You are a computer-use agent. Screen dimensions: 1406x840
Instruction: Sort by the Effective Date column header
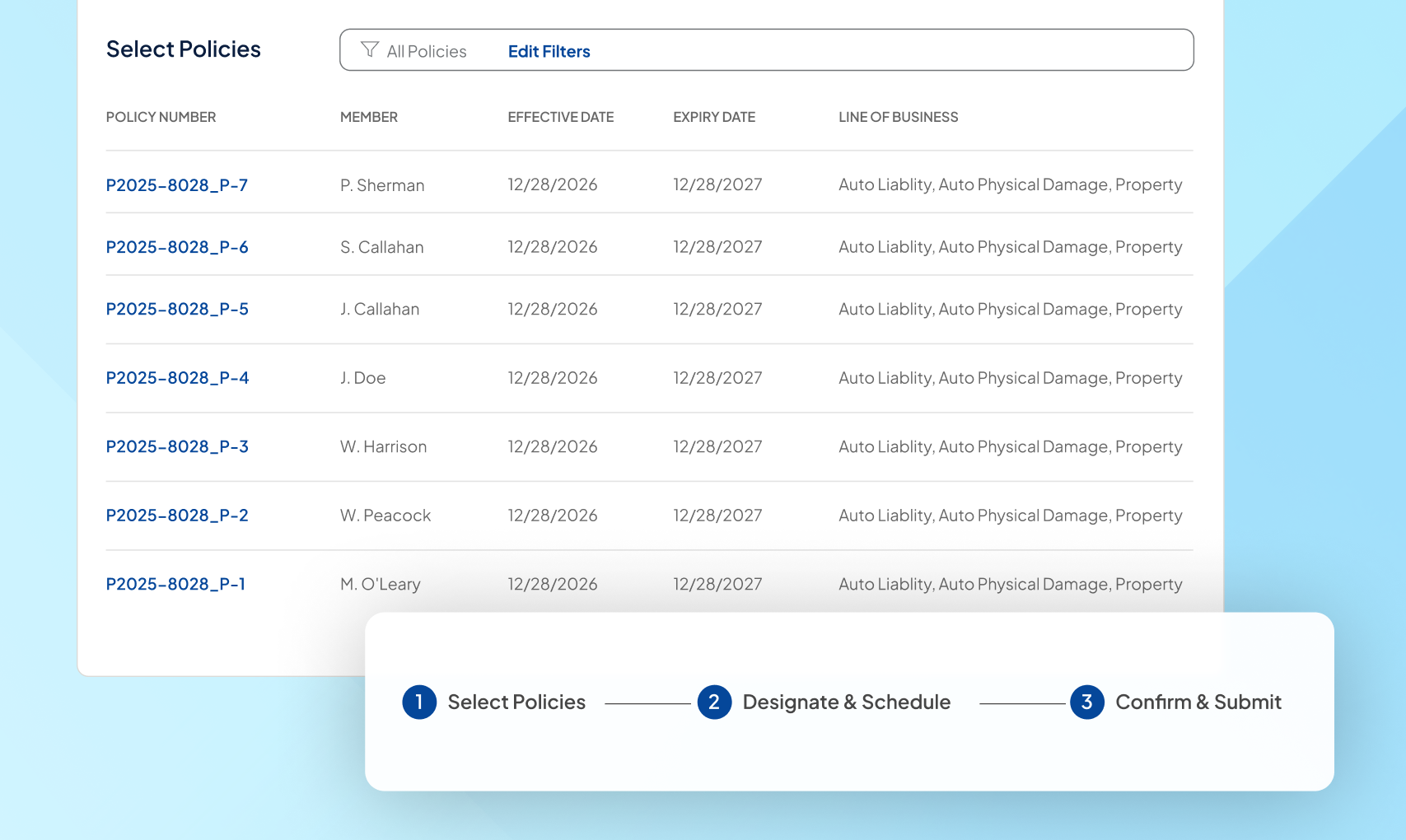pyautogui.click(x=560, y=117)
